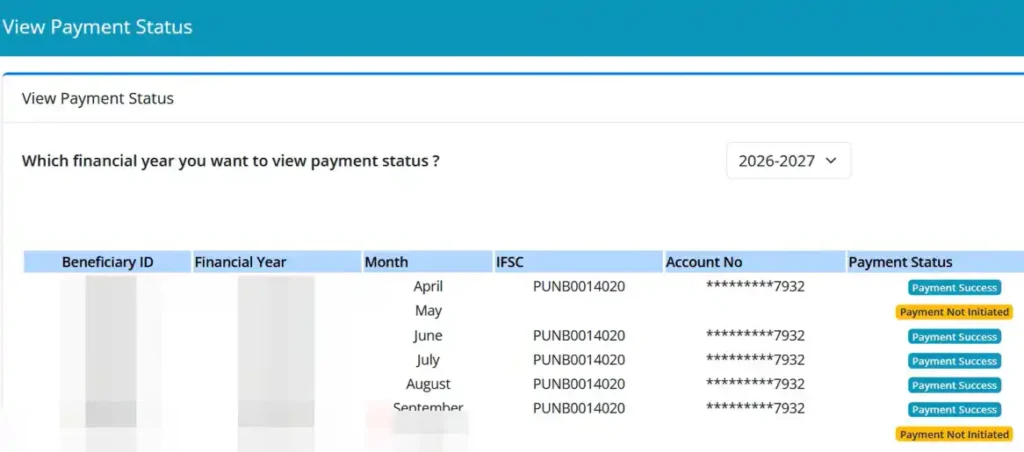Click the IFSC column header
Screen dimensions: 1024x452
579,262
